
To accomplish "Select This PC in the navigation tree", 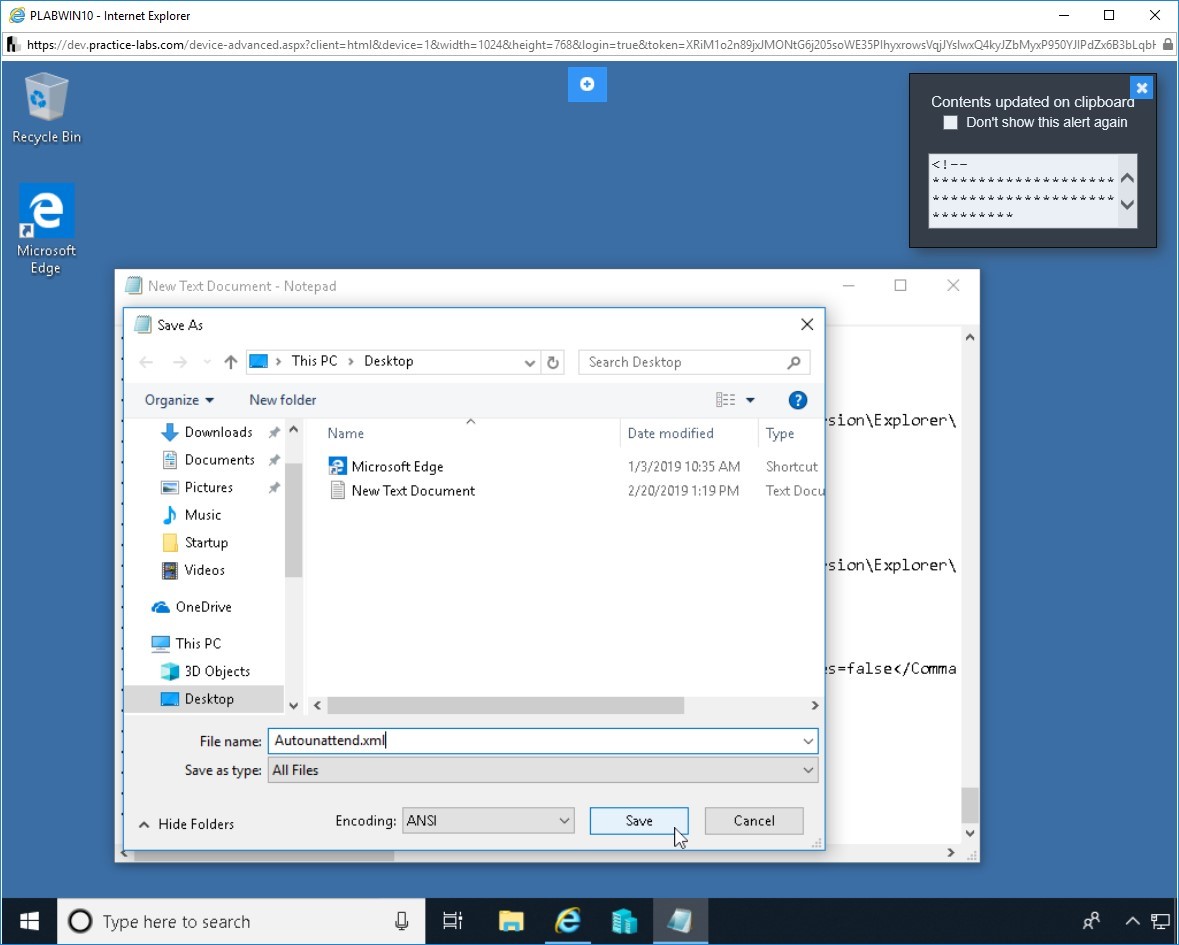I will coord(198,644).
